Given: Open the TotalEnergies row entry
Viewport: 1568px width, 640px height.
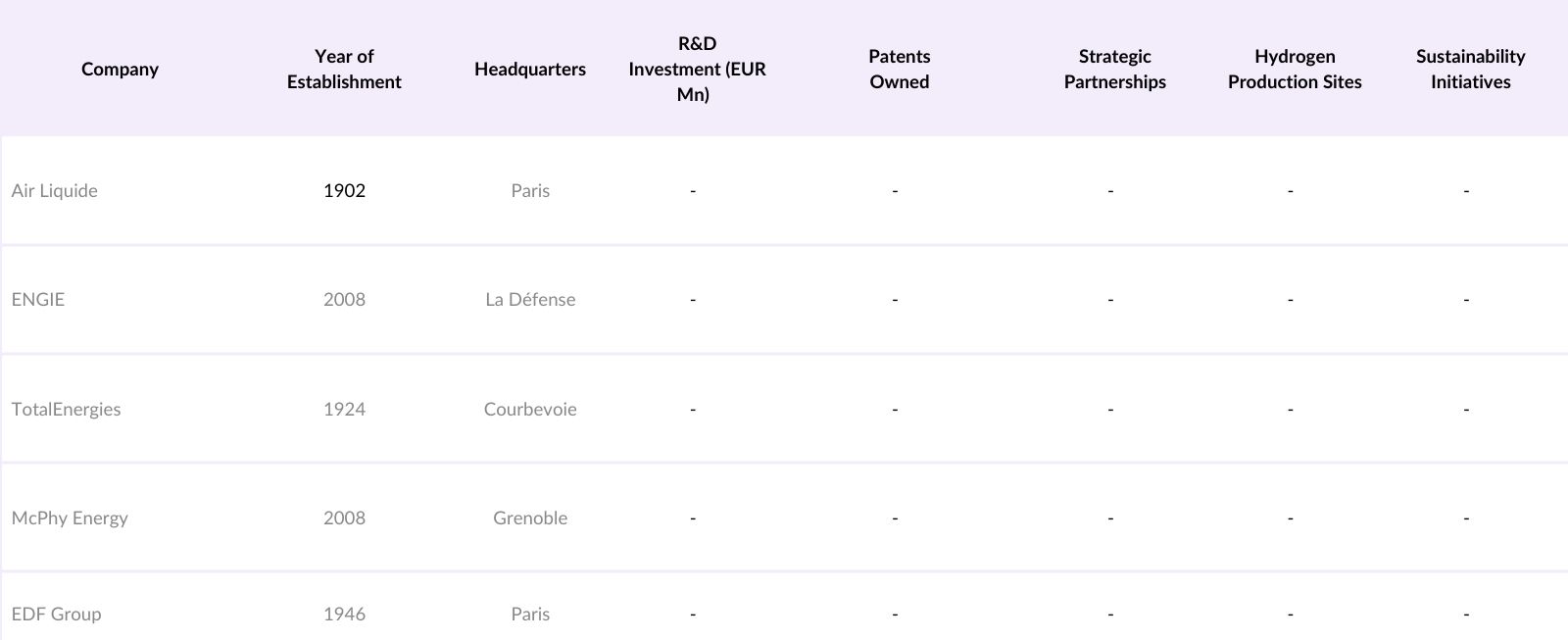Looking at the screenshot, I should pyautogui.click(x=67, y=409).
